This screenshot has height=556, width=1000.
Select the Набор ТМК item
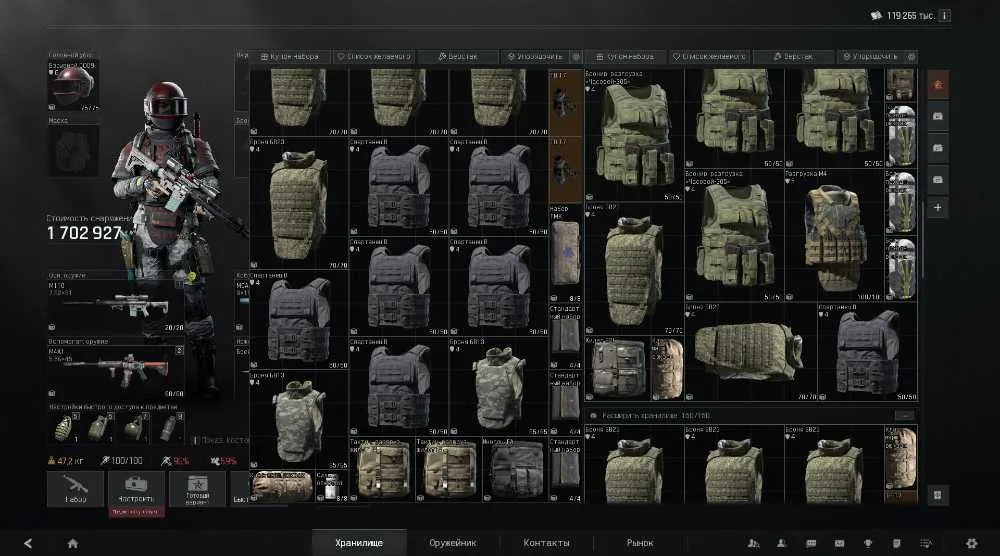(566, 253)
